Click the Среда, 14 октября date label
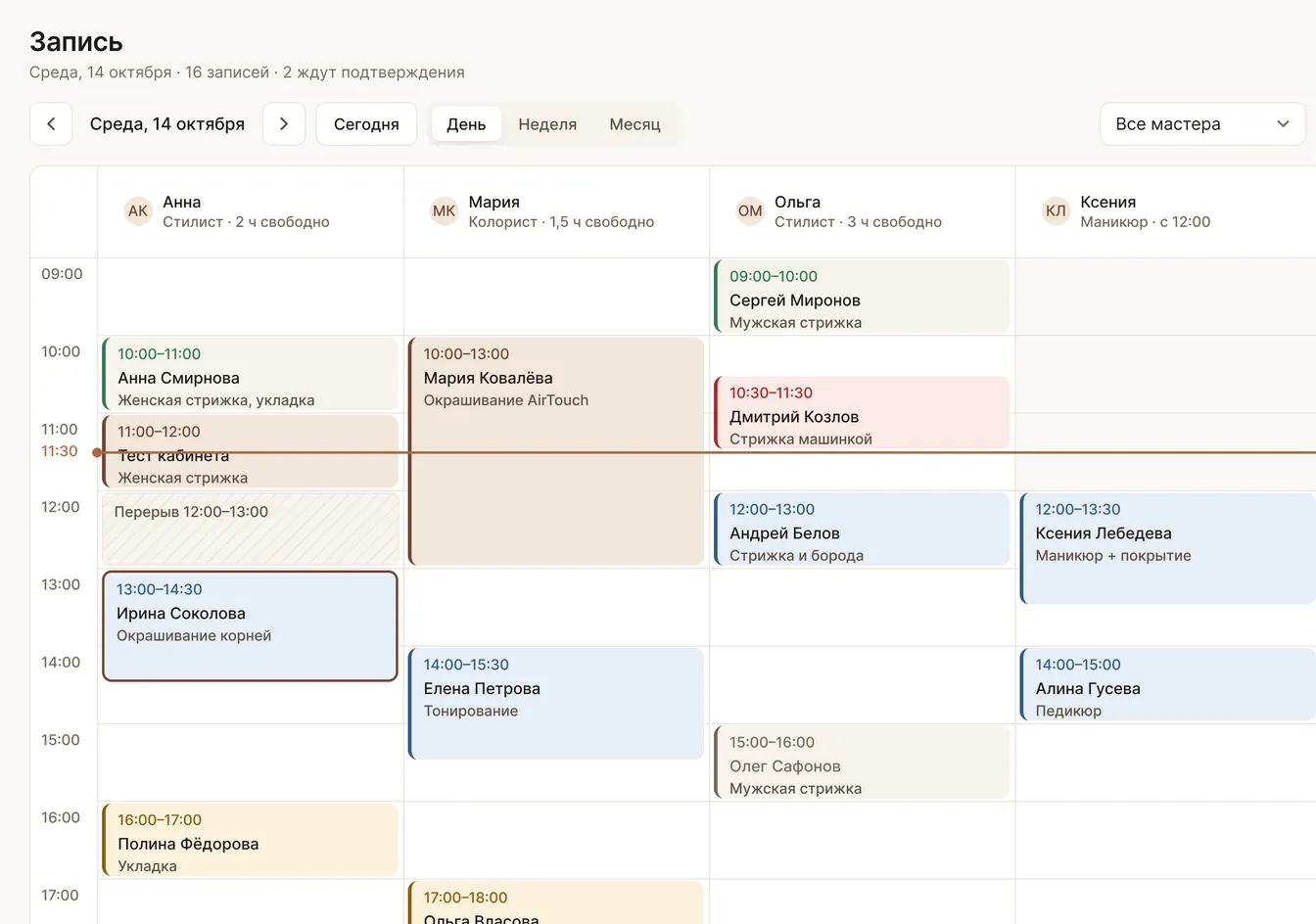This screenshot has width=1316, height=924. [167, 124]
